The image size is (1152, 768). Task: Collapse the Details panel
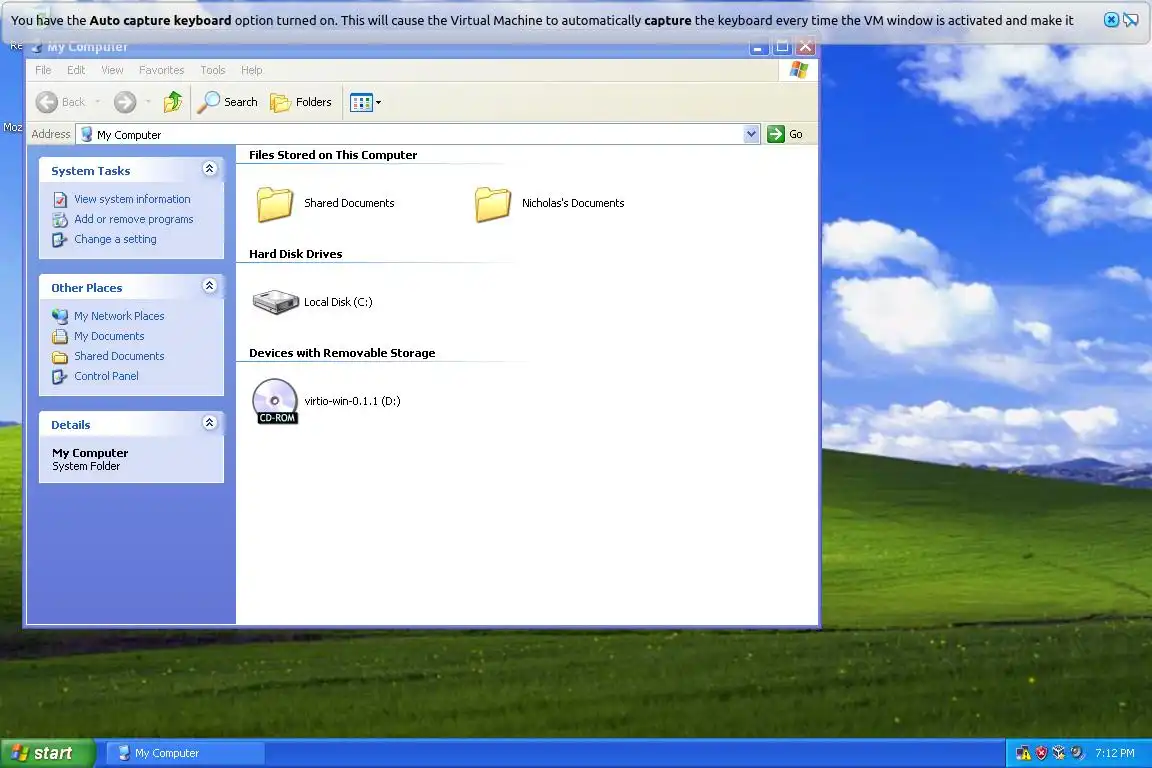tap(209, 423)
